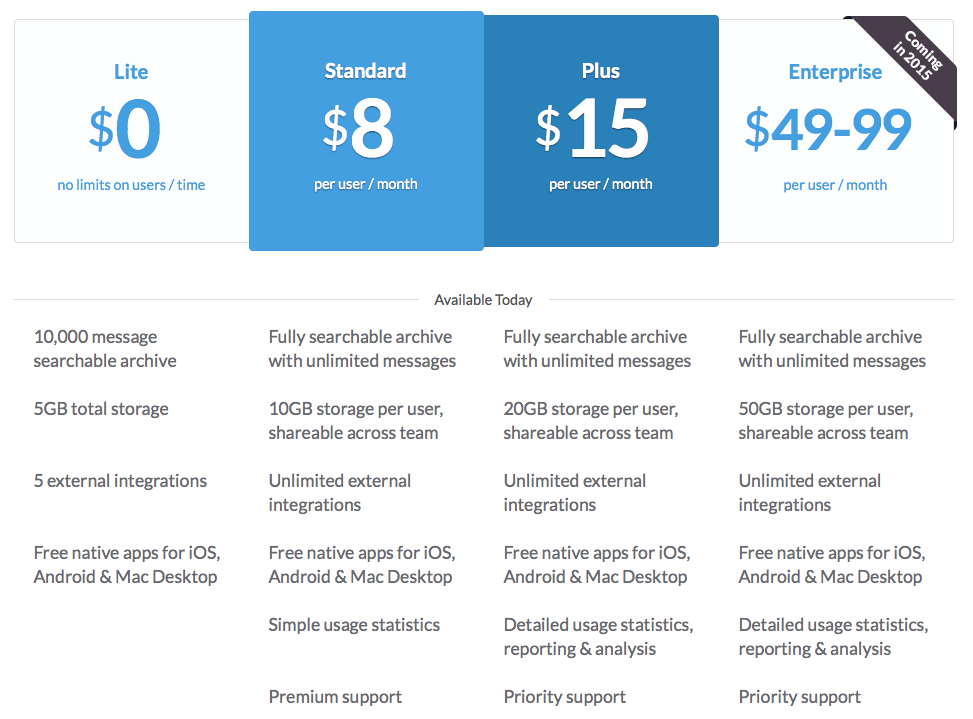The width and height of the screenshot is (973, 719).
Task: Click Lite's Free native apps feature text
Action: 126,565
